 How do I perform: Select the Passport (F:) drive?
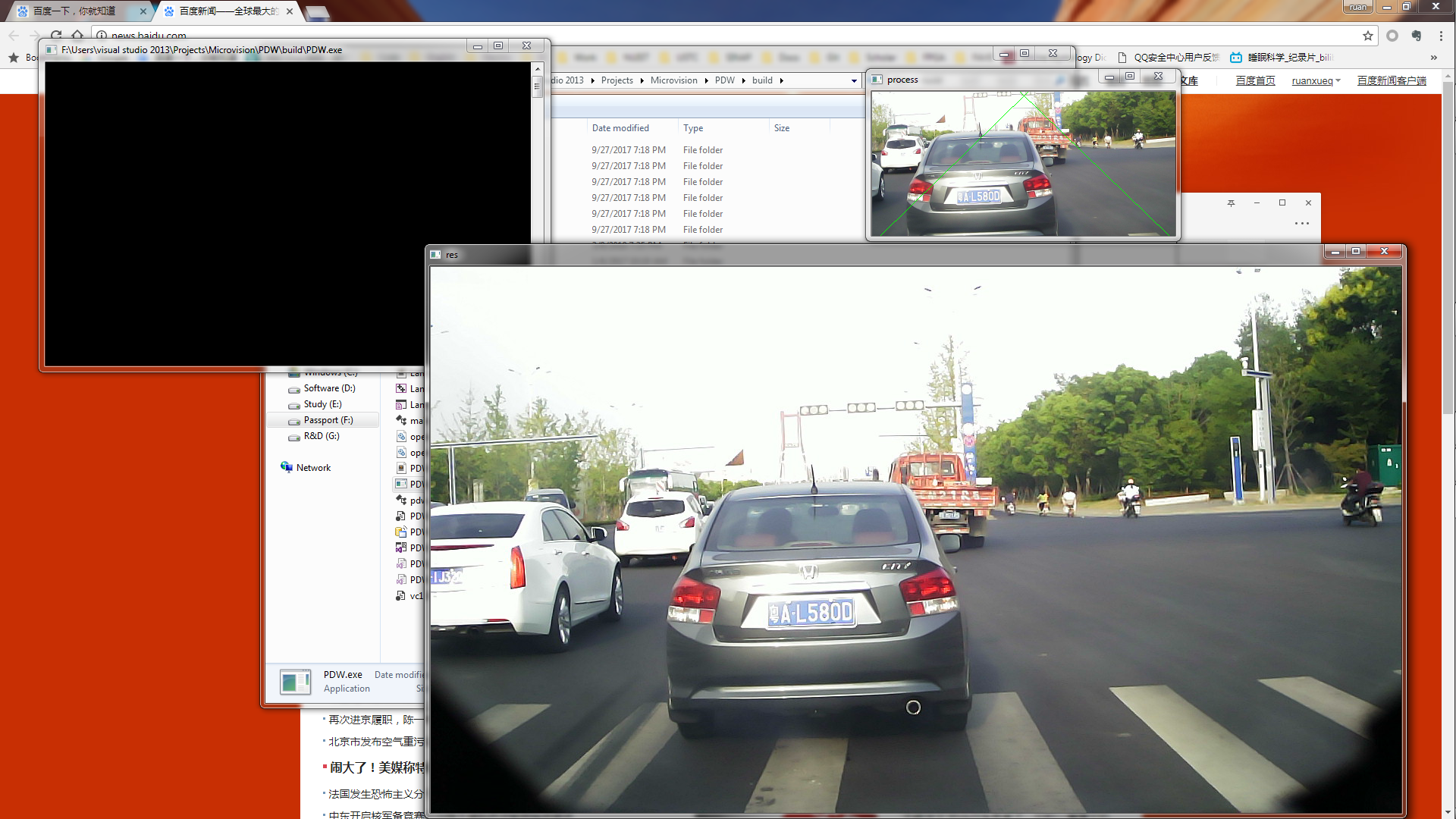tap(328, 420)
